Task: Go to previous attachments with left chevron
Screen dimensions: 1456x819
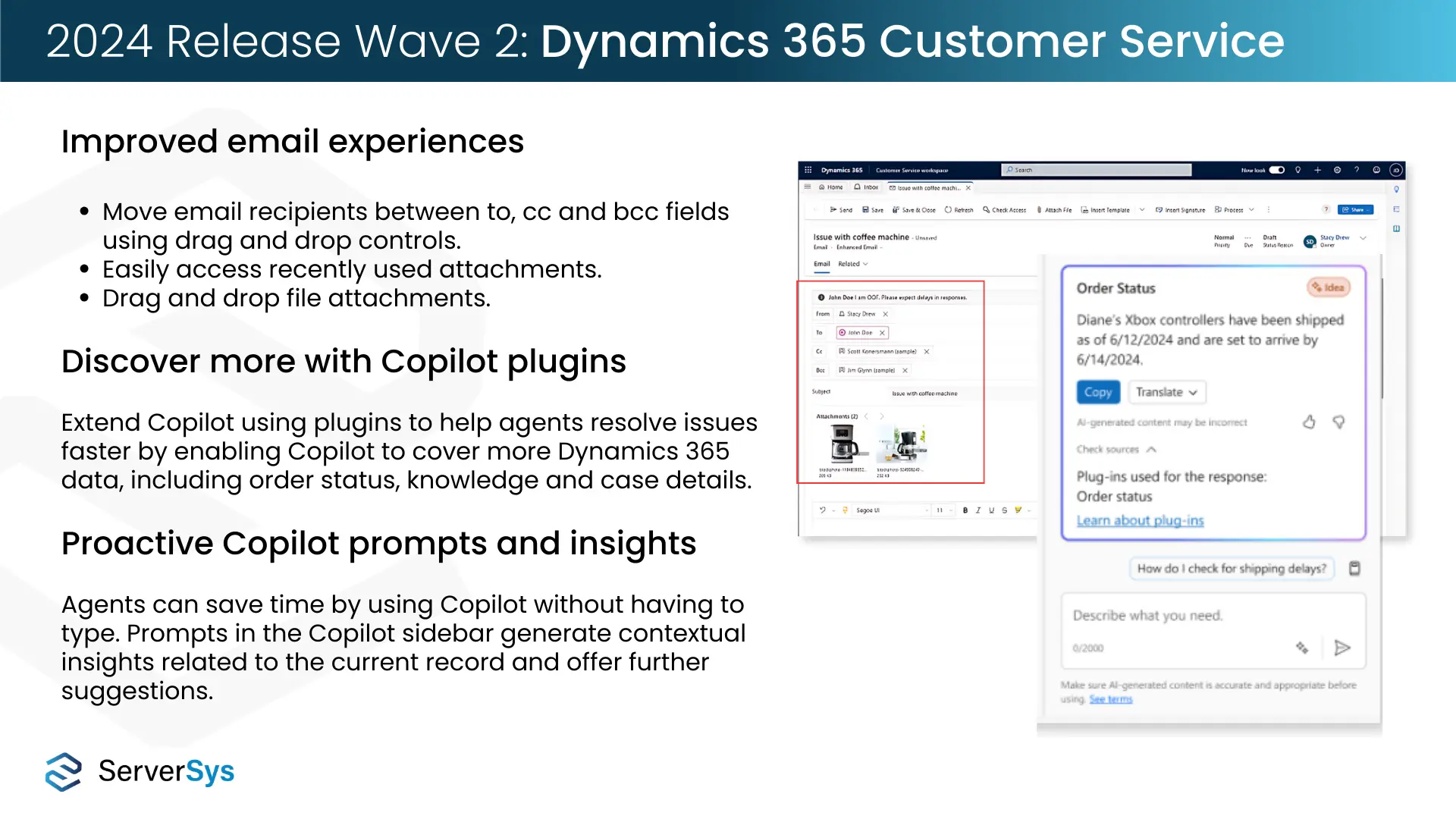Action: (x=867, y=416)
